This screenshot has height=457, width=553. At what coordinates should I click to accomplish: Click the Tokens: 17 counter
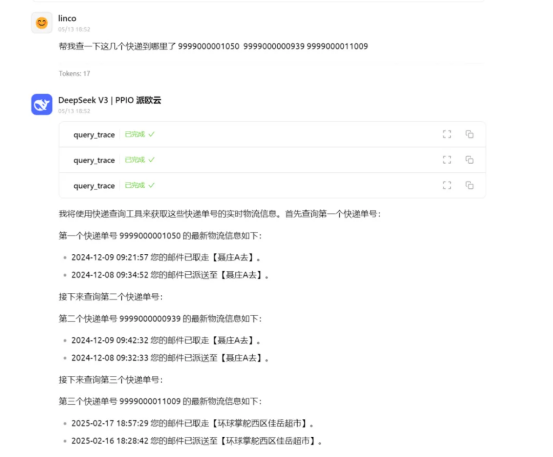[74, 73]
